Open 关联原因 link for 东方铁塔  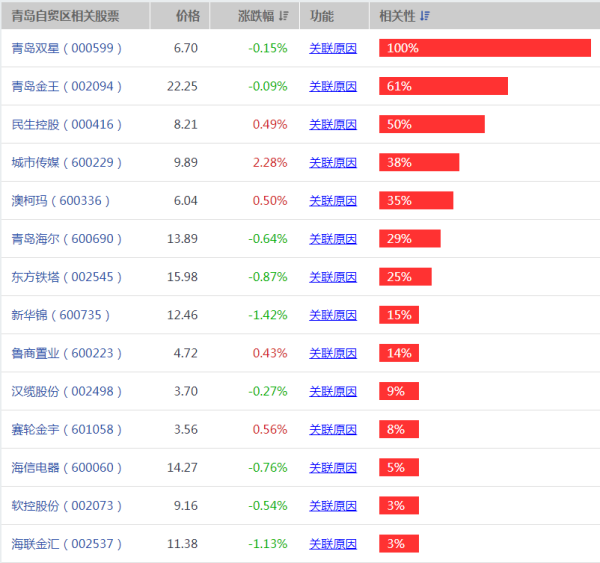(333, 277)
